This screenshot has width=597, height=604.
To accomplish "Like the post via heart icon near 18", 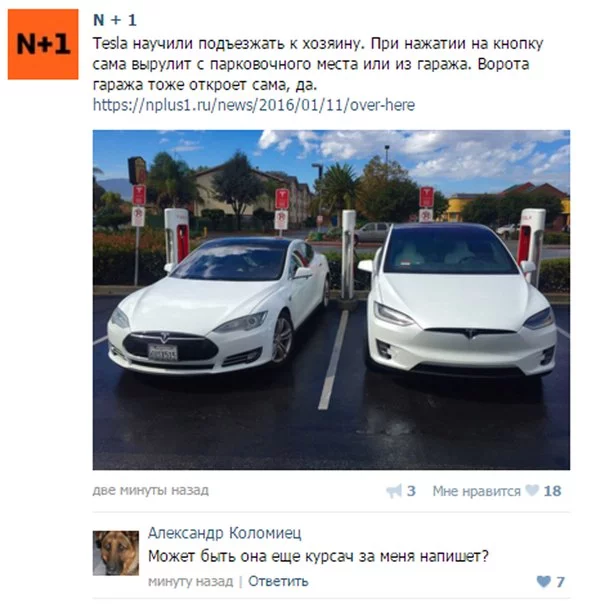I will coord(532,490).
